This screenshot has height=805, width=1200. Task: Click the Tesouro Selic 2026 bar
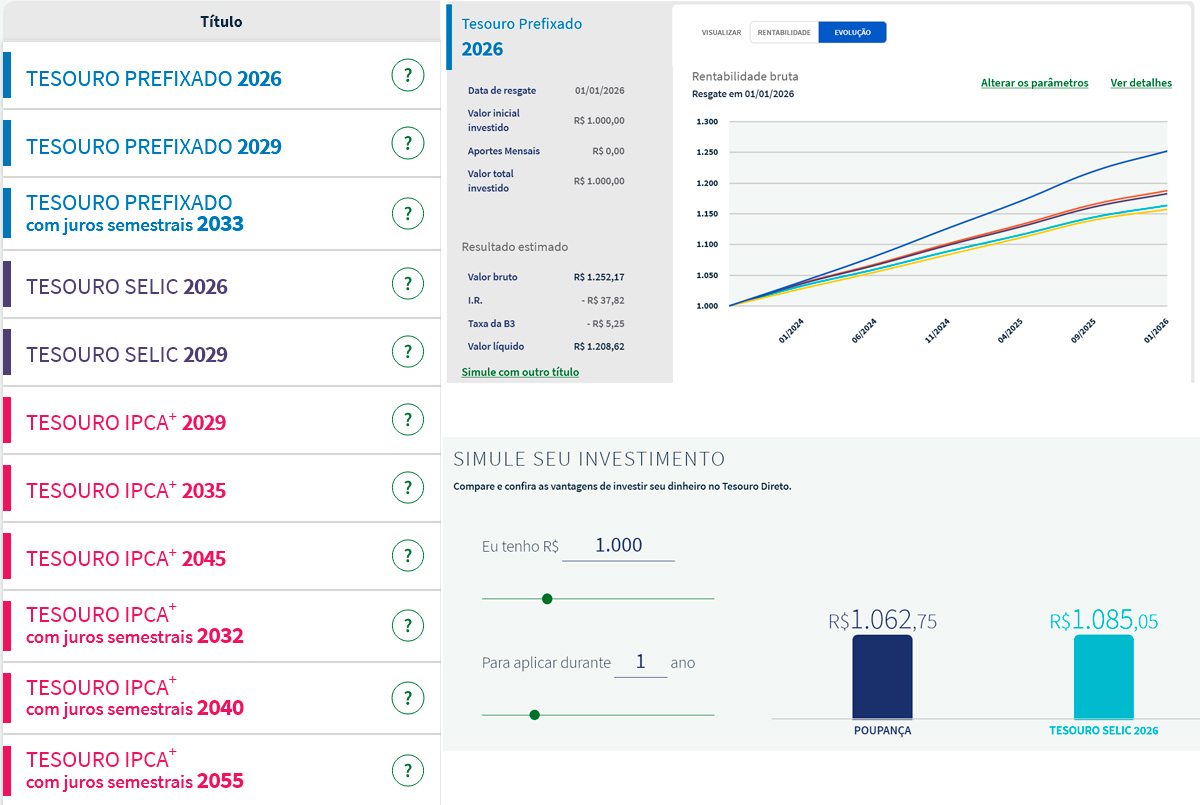tap(1104, 677)
